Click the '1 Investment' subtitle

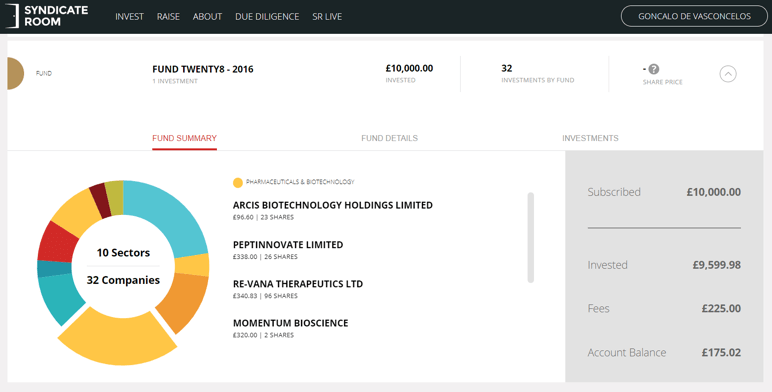click(x=175, y=81)
